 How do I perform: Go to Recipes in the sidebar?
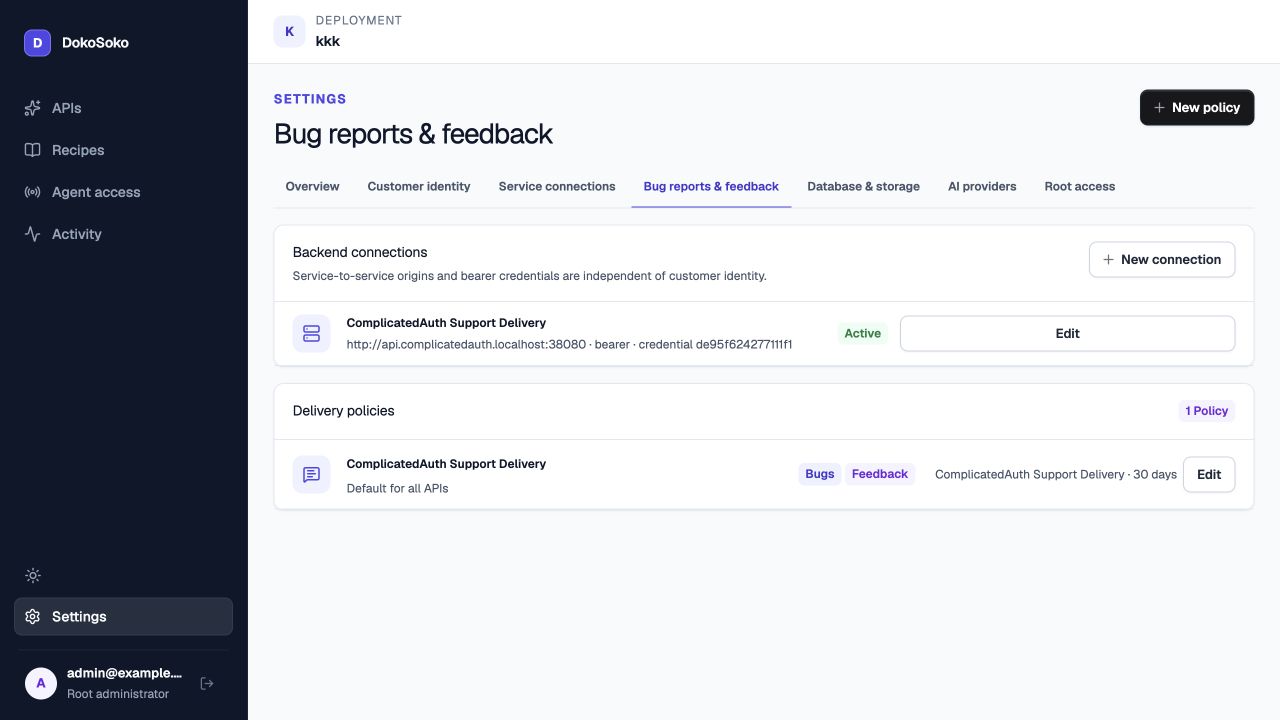[x=124, y=150]
